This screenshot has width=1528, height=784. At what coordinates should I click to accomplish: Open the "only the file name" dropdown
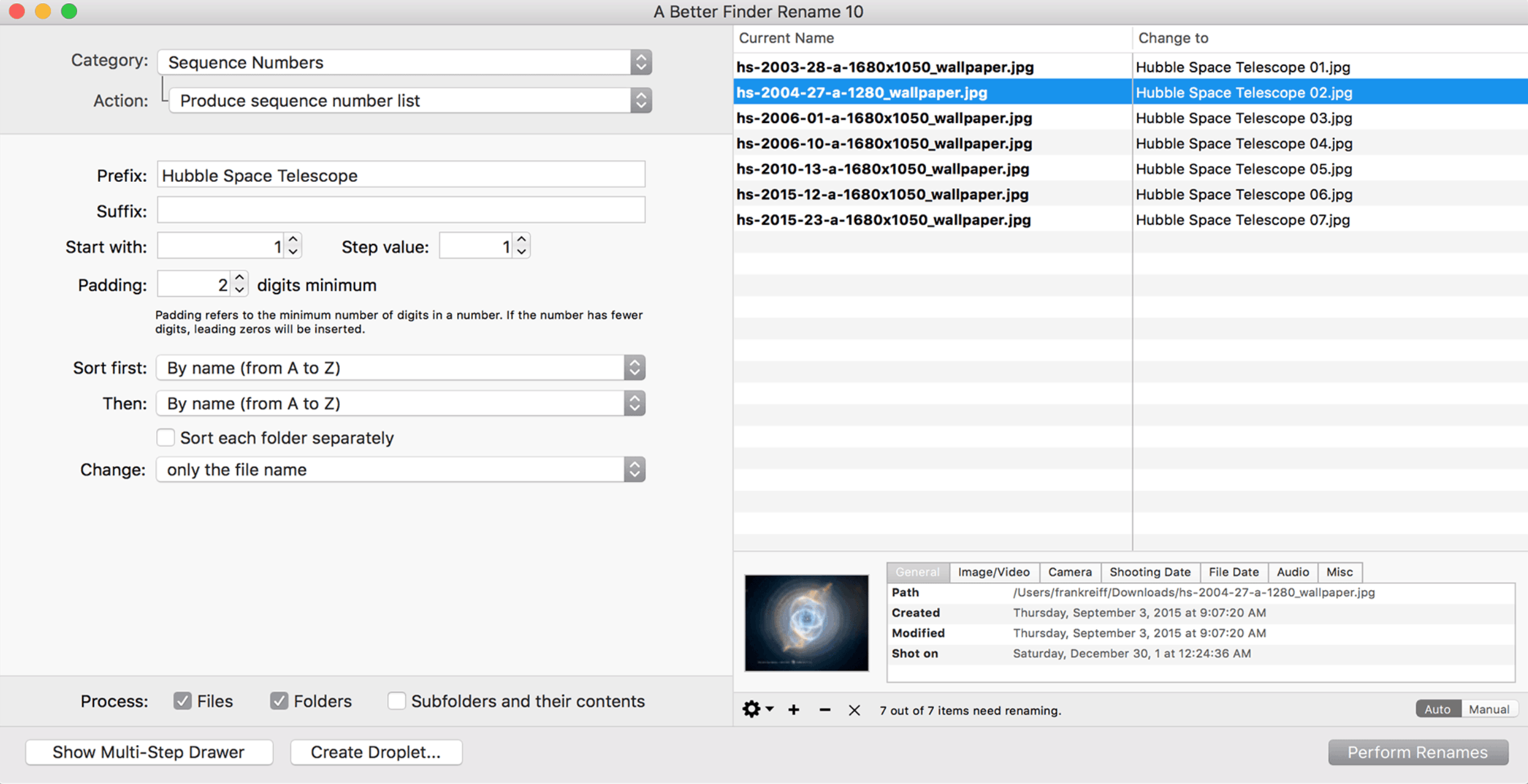tap(634, 469)
